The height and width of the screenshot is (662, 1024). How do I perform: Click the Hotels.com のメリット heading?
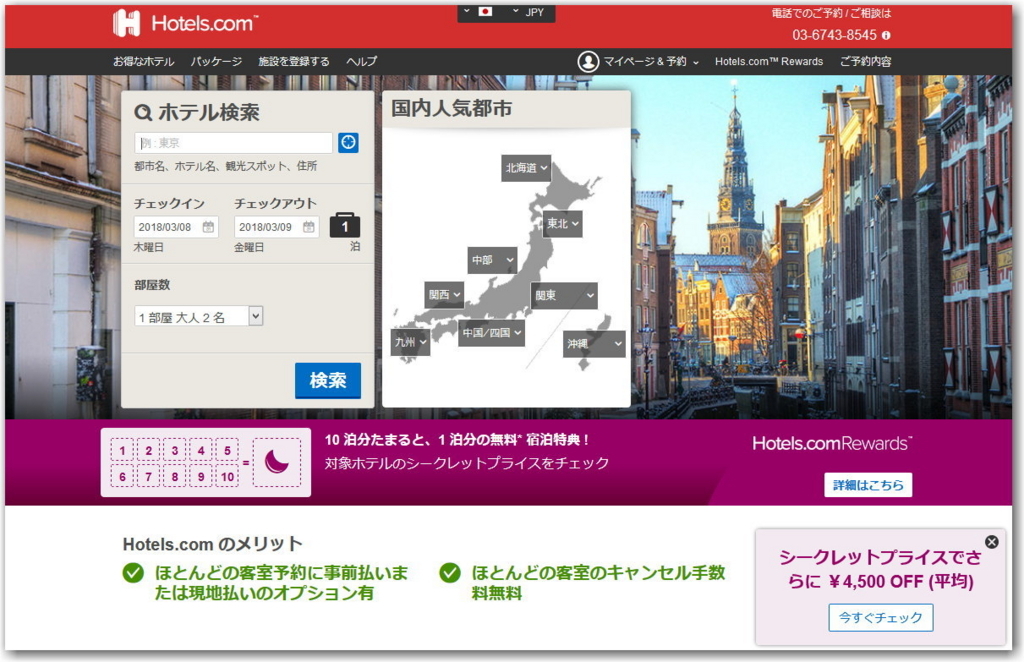pyautogui.click(x=213, y=544)
